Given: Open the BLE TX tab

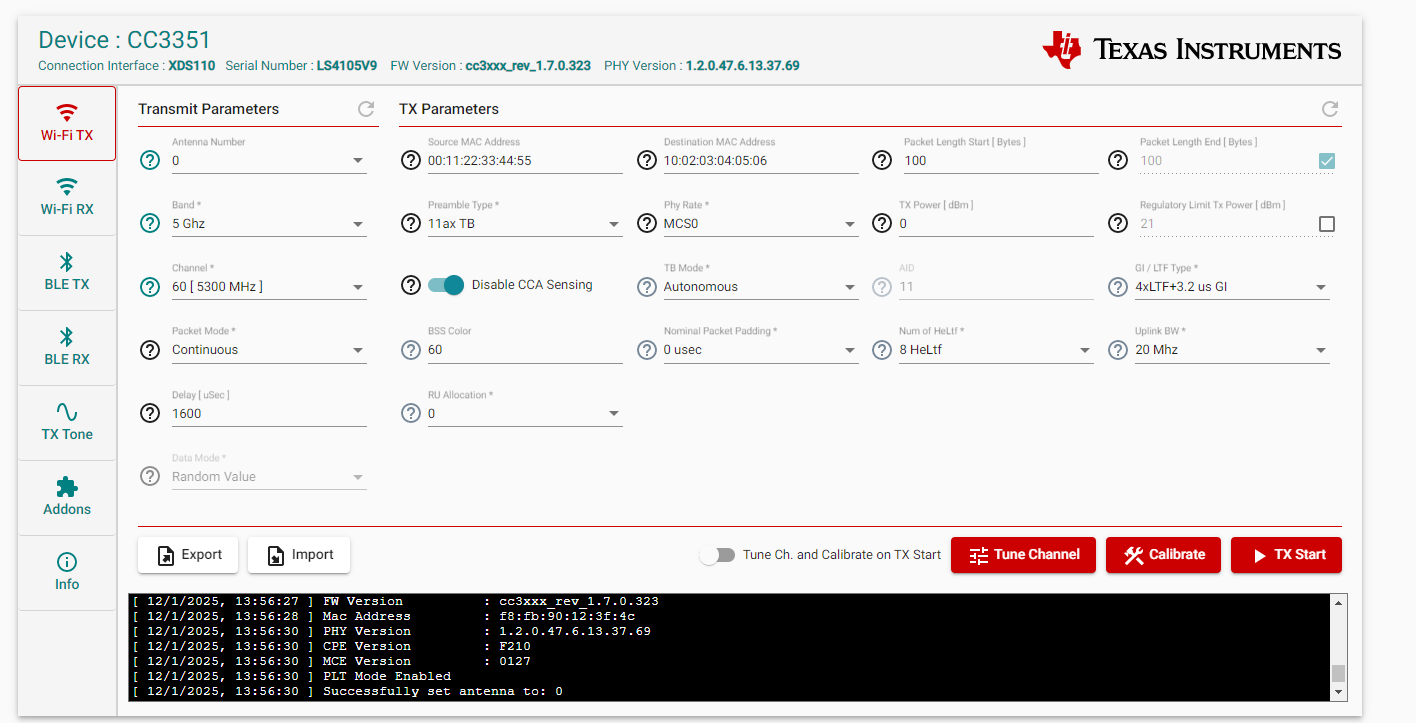Looking at the screenshot, I should tap(67, 273).
